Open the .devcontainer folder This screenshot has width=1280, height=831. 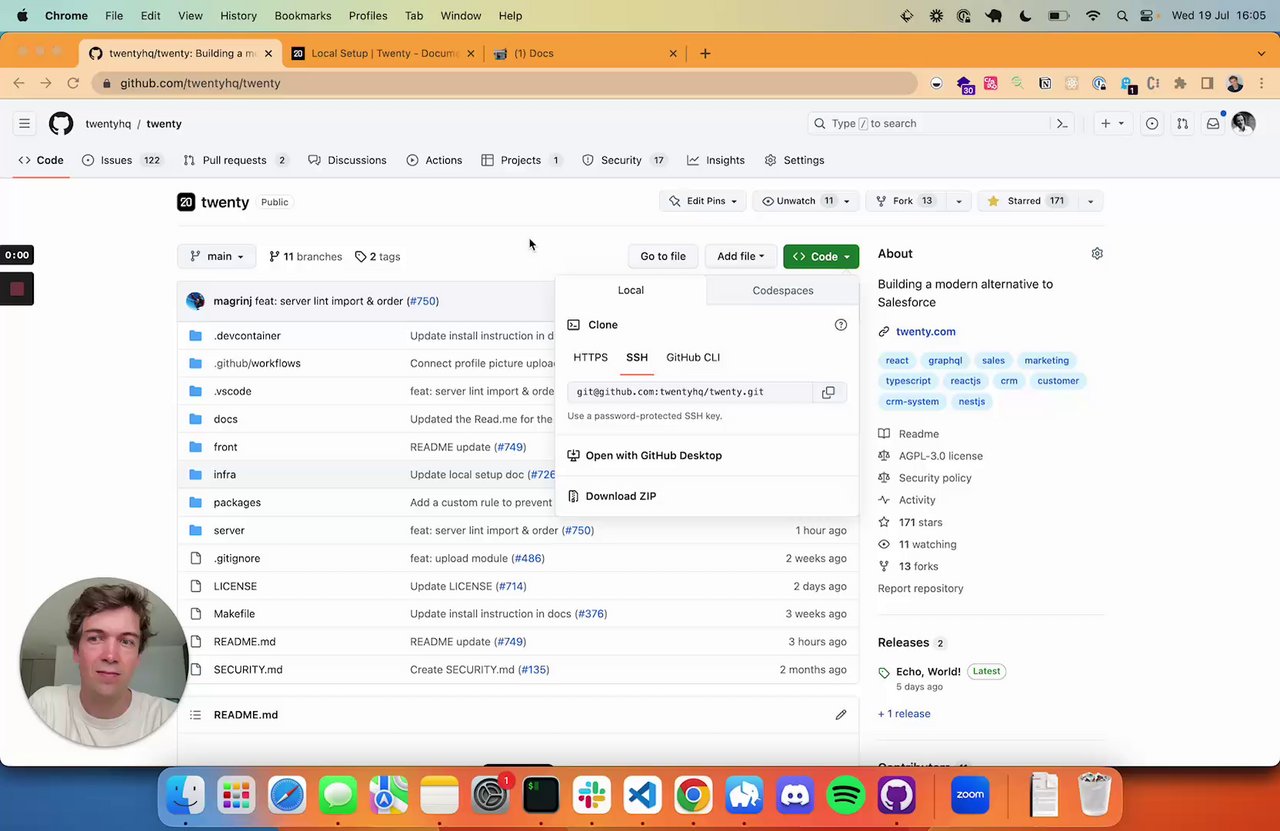pos(247,336)
